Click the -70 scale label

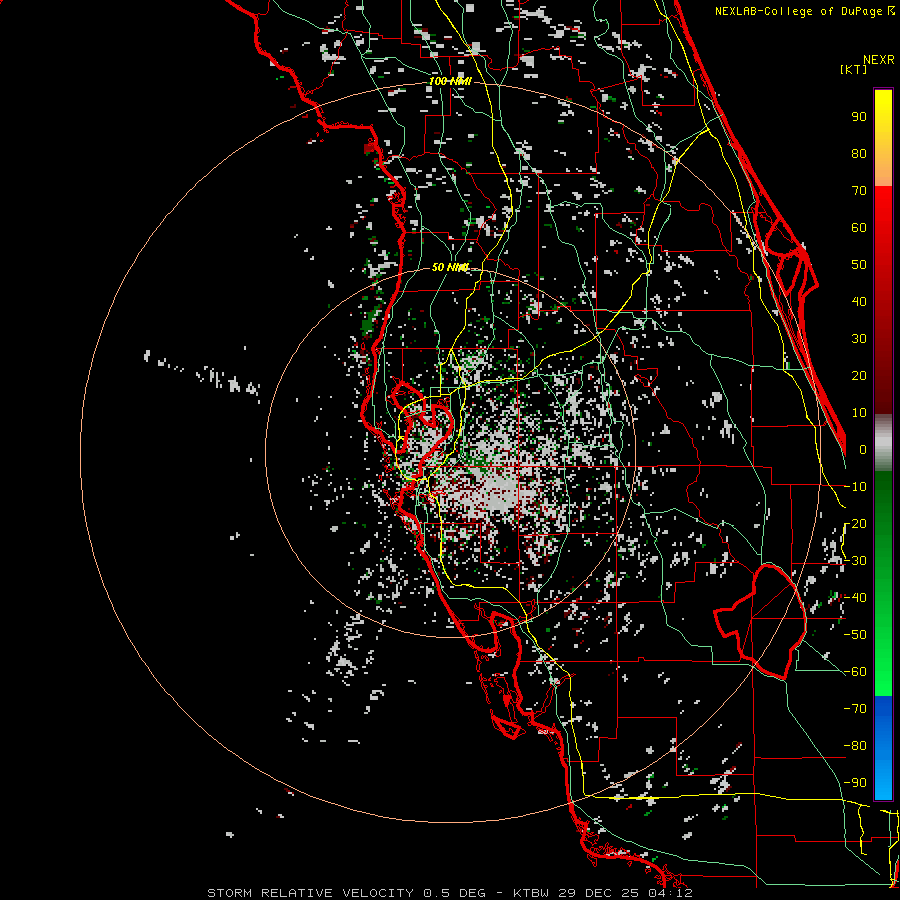[855, 709]
